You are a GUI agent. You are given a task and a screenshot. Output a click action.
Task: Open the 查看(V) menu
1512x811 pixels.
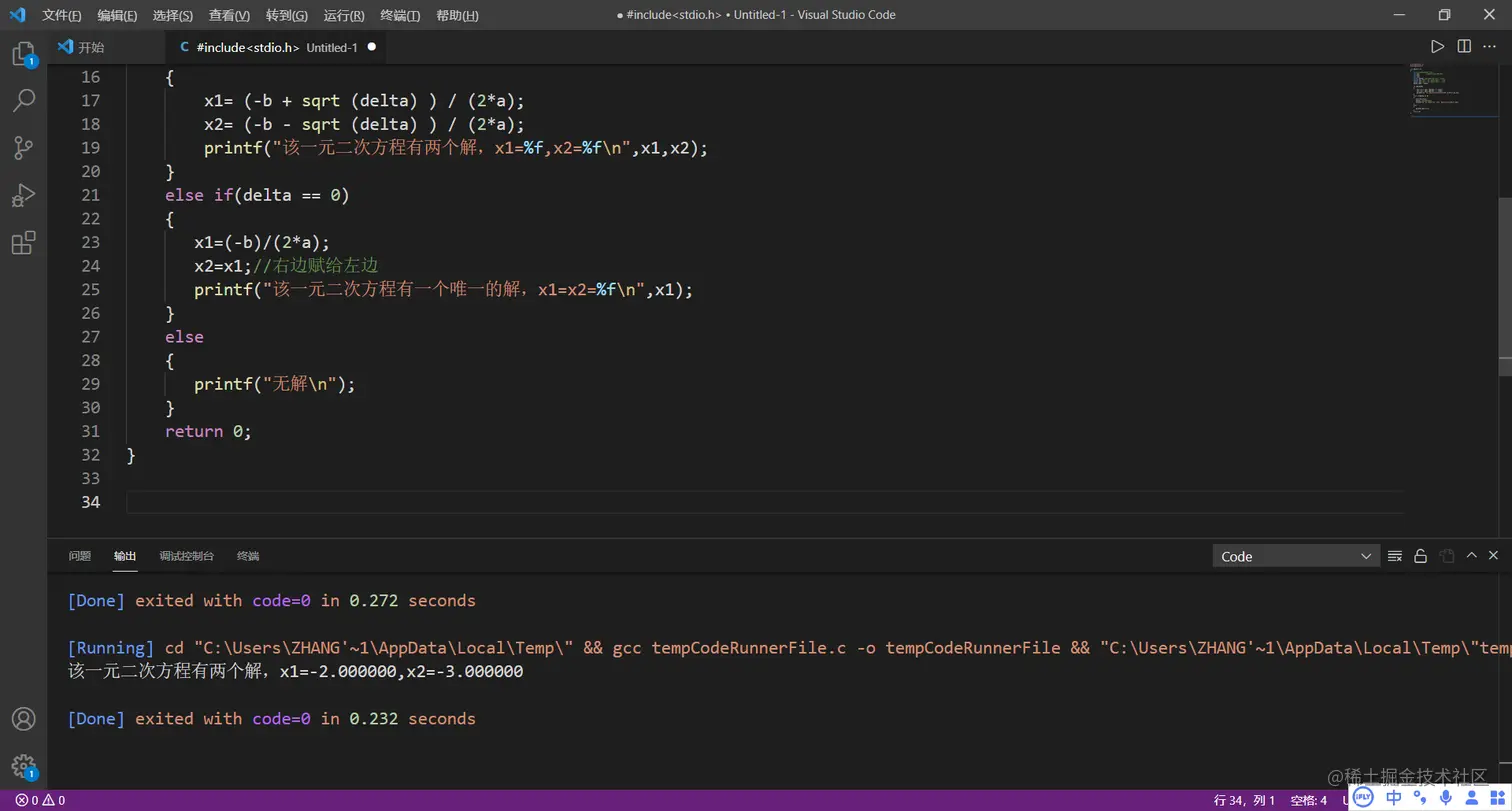pyautogui.click(x=229, y=15)
